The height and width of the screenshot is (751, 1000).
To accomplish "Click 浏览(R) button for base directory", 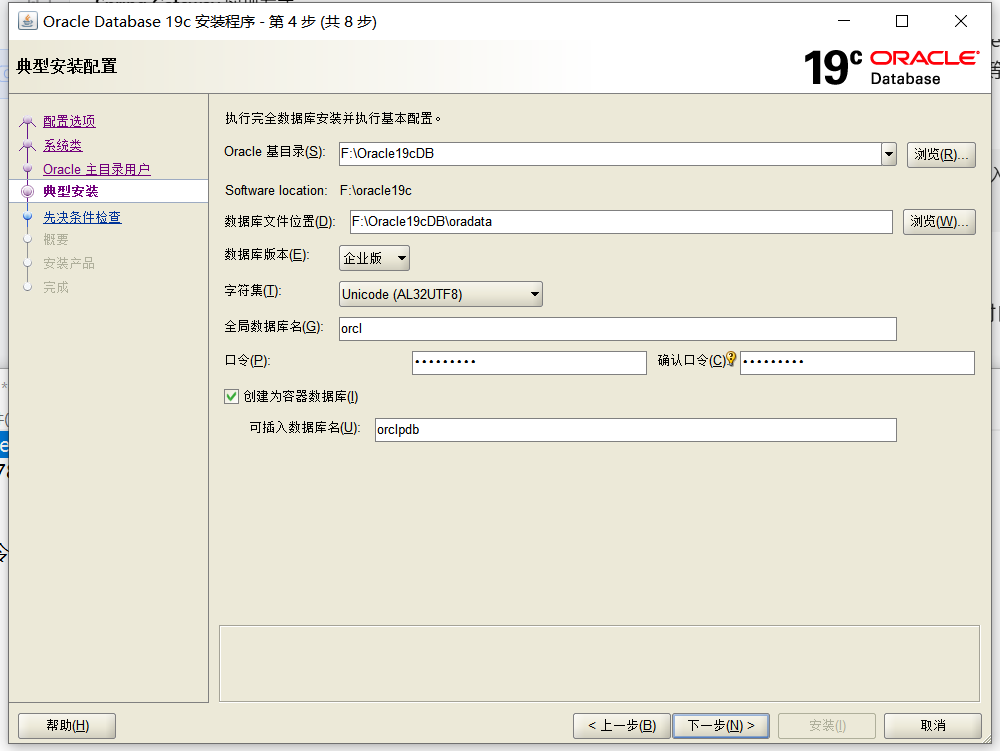I will click(x=941, y=155).
